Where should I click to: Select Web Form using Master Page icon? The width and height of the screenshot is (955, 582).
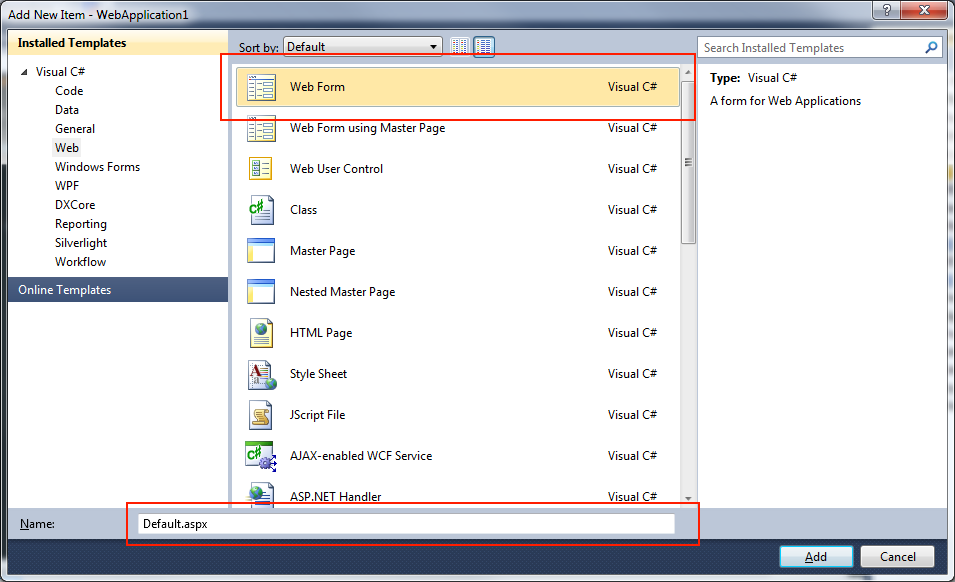point(261,128)
